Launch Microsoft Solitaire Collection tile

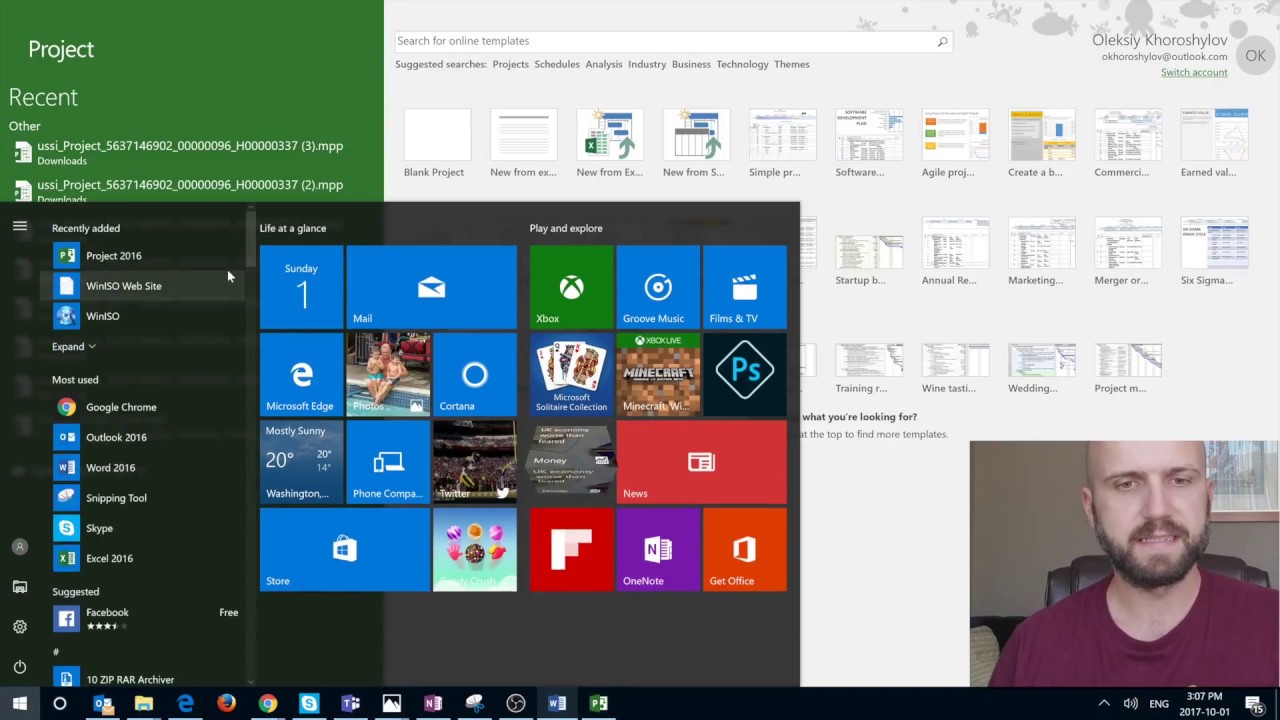point(571,375)
